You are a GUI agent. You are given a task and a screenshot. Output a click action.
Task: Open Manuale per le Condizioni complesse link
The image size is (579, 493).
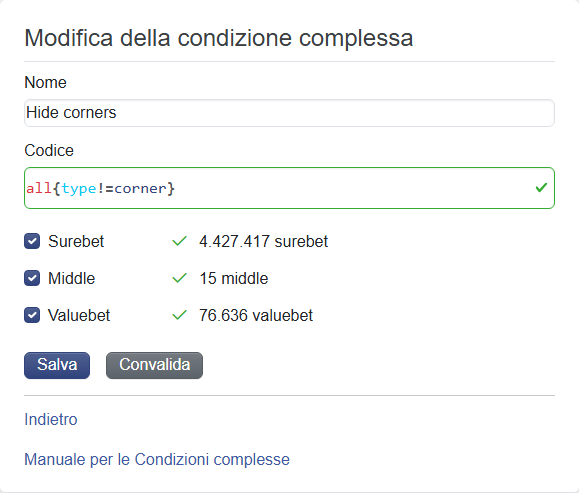(157, 460)
